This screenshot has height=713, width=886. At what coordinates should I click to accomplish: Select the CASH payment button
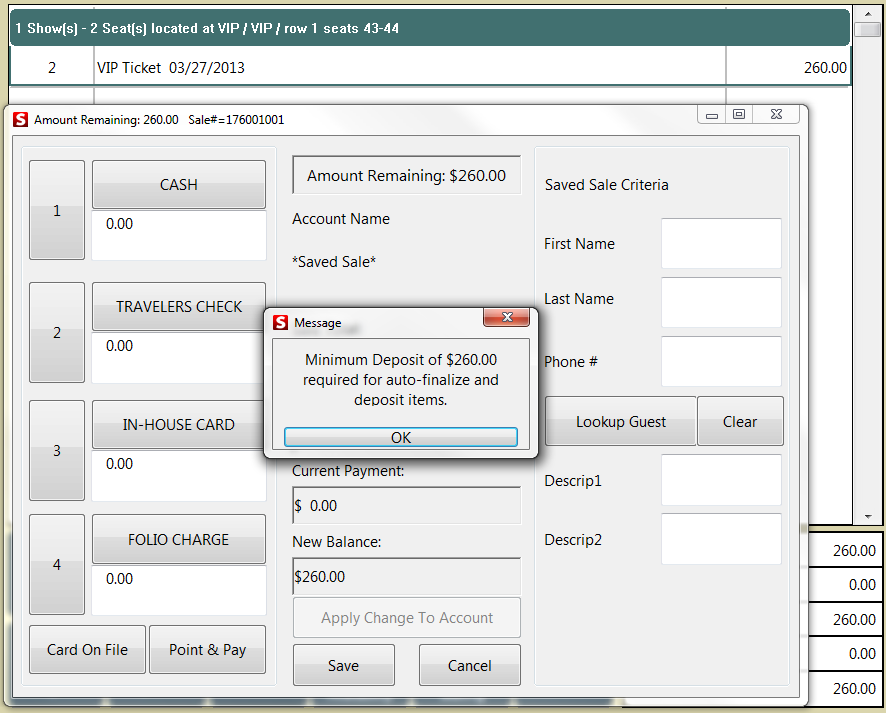click(x=179, y=185)
